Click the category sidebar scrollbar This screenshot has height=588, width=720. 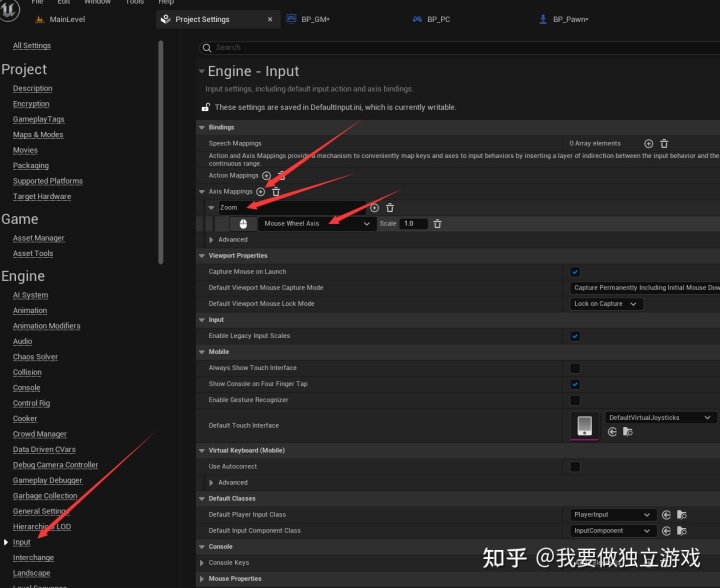pyautogui.click(x=161, y=152)
